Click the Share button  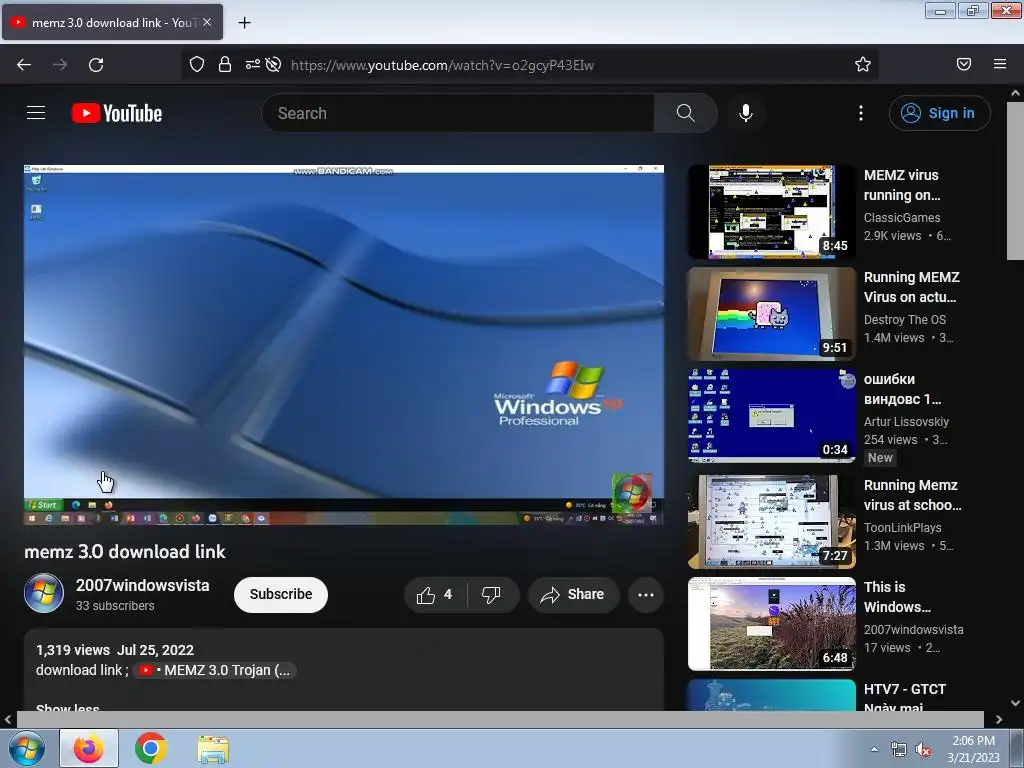[x=573, y=594]
